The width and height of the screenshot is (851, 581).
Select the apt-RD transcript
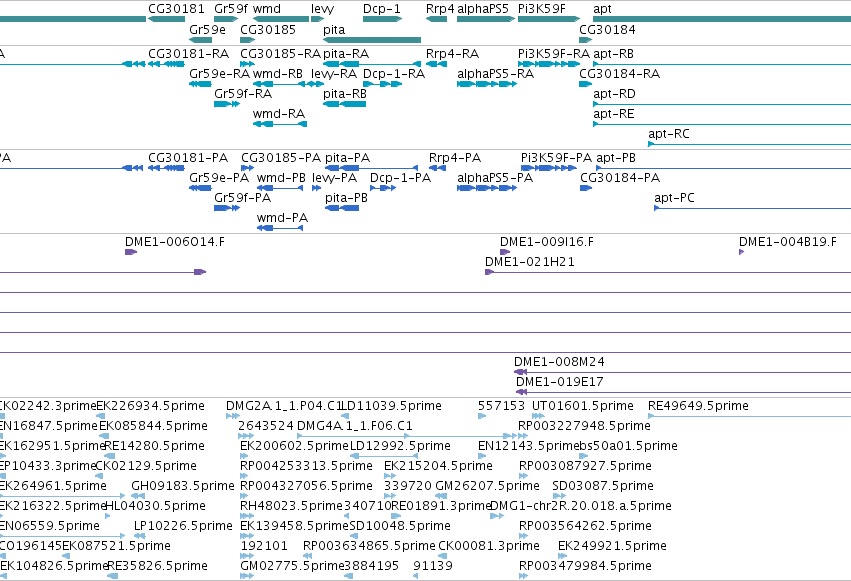tap(722, 104)
